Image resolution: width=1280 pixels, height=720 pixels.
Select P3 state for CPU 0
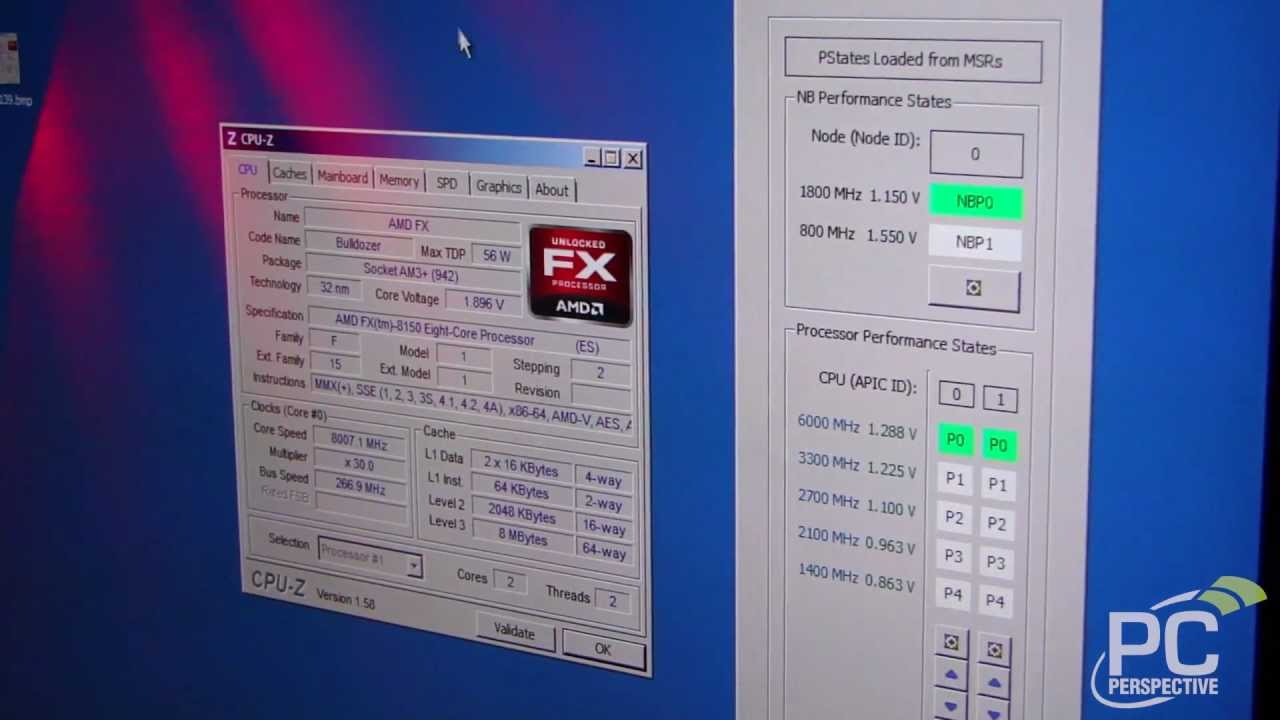point(953,556)
